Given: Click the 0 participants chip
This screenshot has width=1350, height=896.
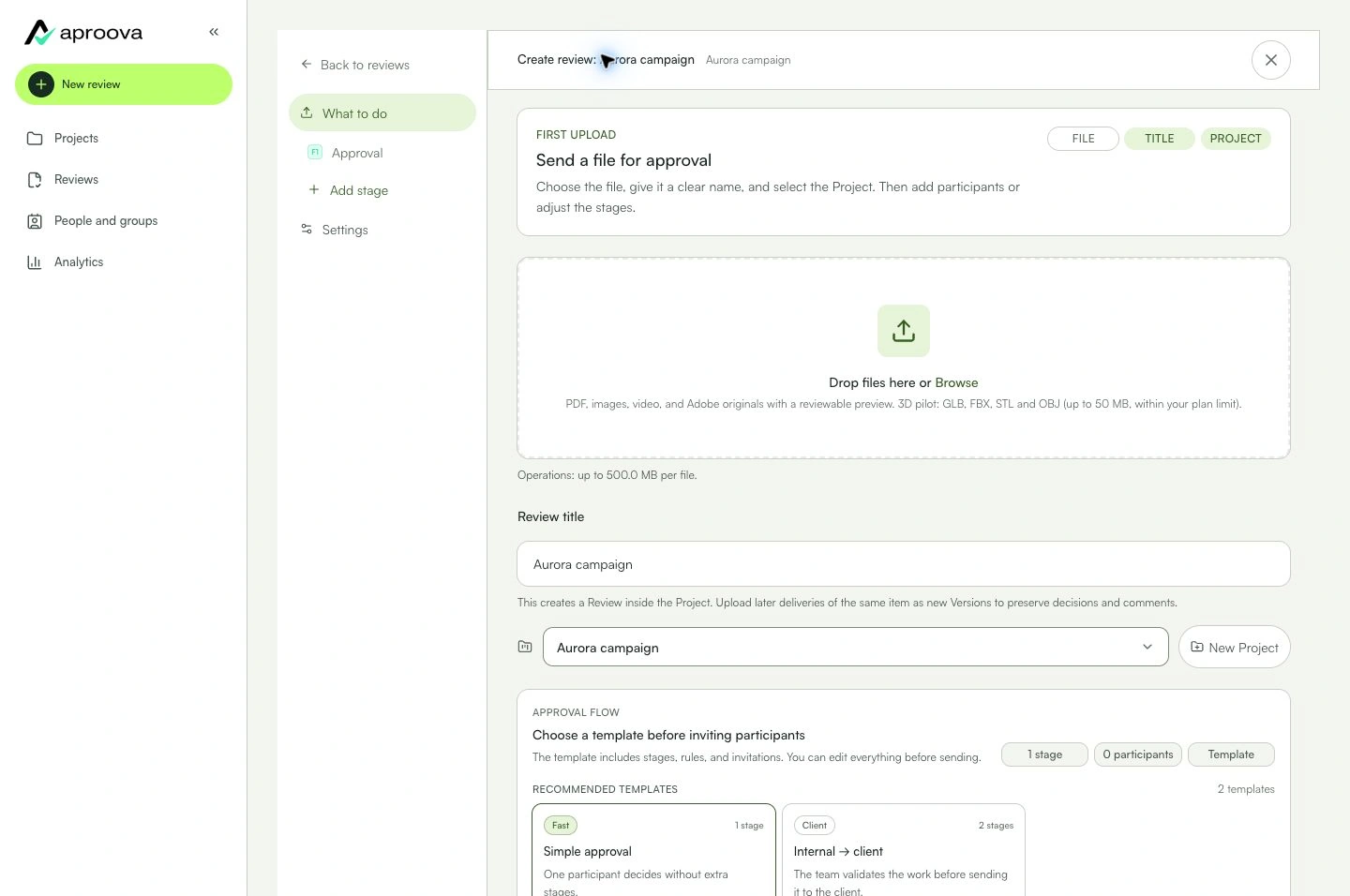Looking at the screenshot, I should (1138, 754).
